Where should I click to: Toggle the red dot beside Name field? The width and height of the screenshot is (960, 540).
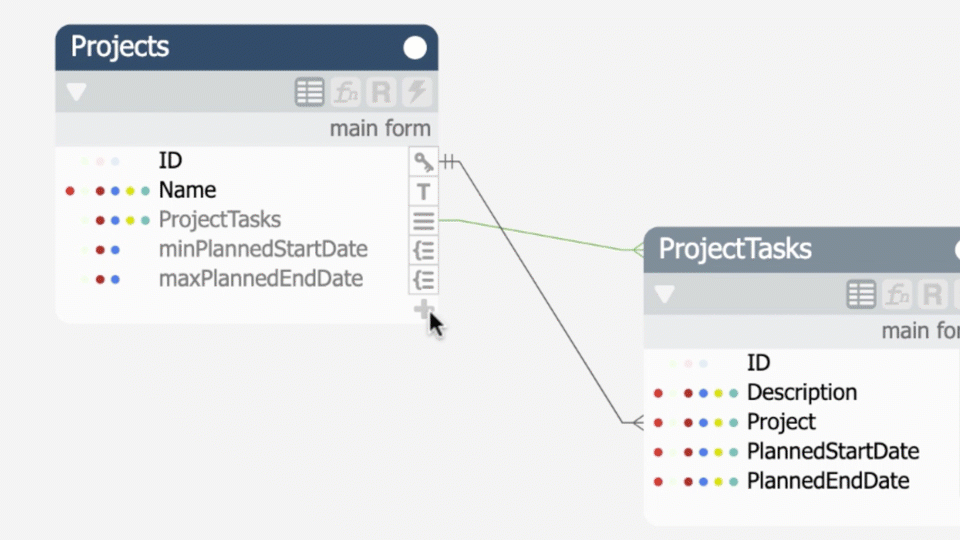70,190
